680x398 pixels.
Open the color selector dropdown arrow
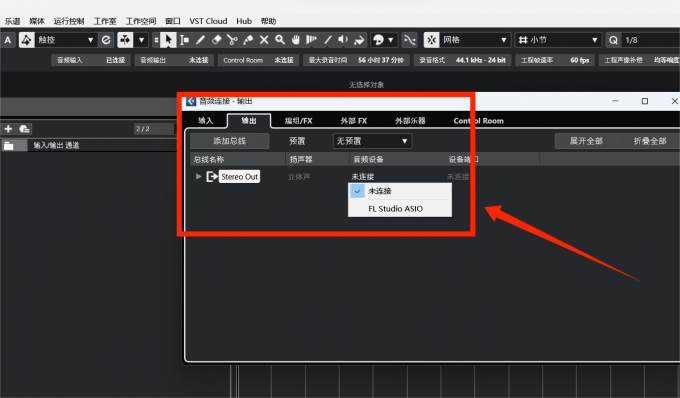(391, 40)
